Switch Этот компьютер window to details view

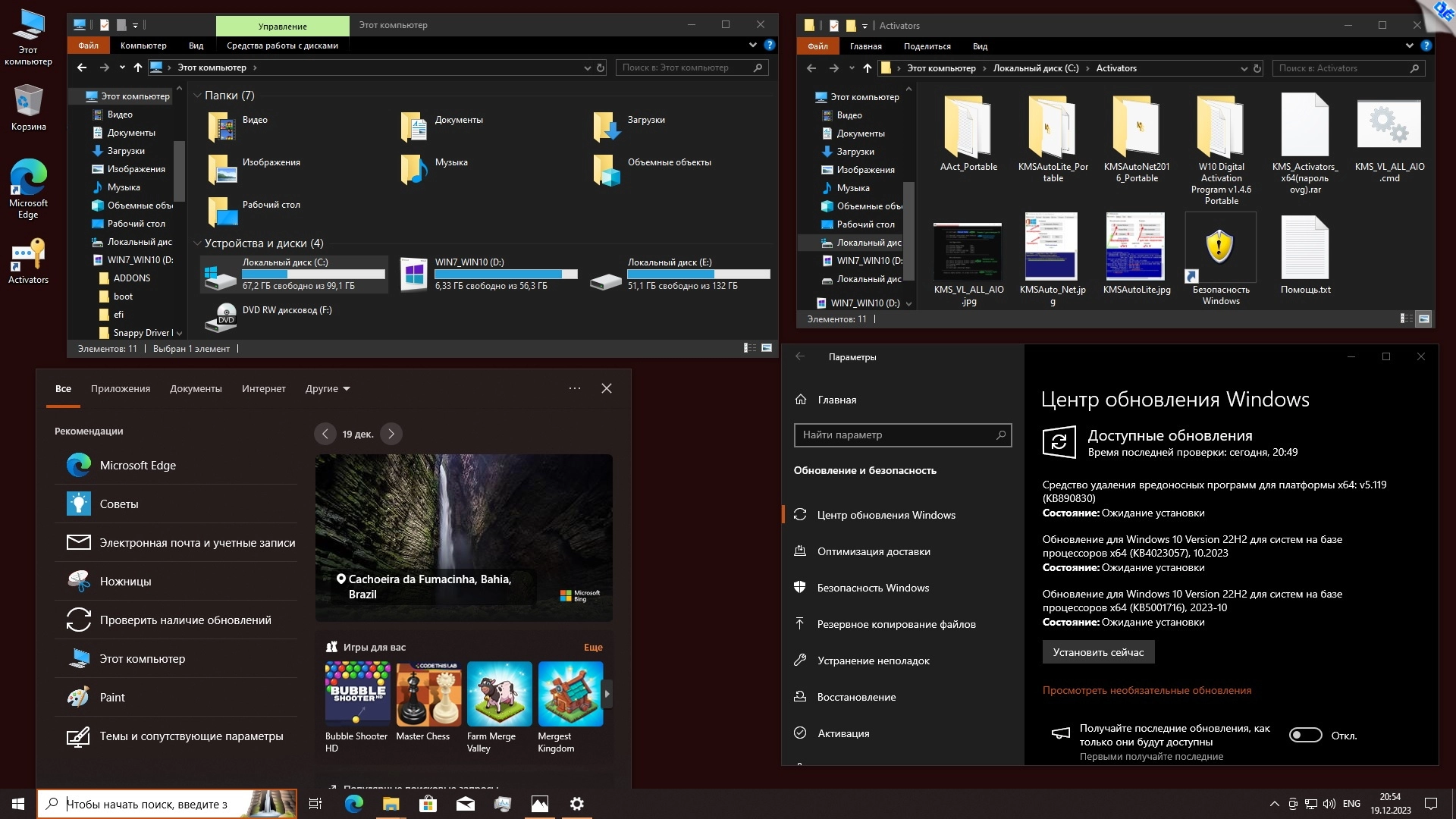coord(749,348)
